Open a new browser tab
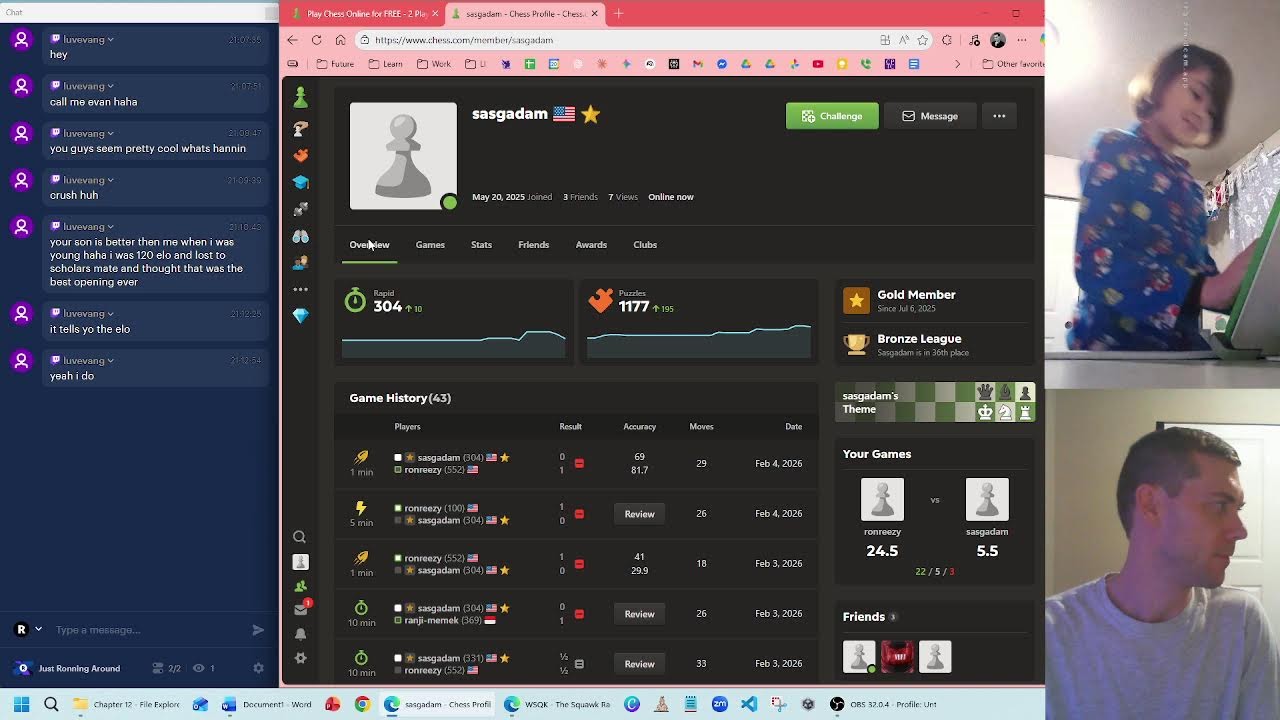 618,14
